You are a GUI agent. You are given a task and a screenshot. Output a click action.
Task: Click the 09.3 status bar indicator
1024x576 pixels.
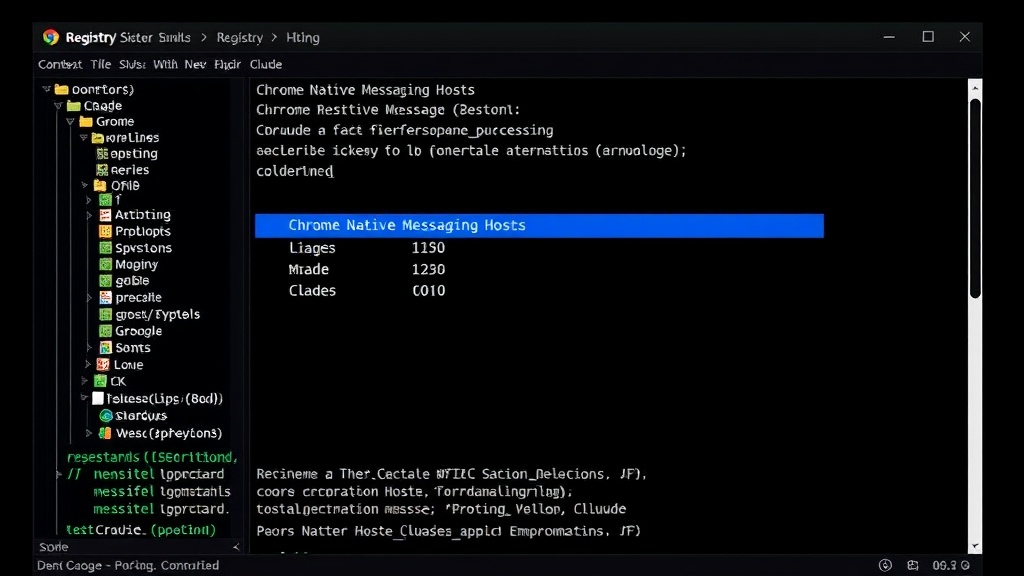[x=951, y=566]
